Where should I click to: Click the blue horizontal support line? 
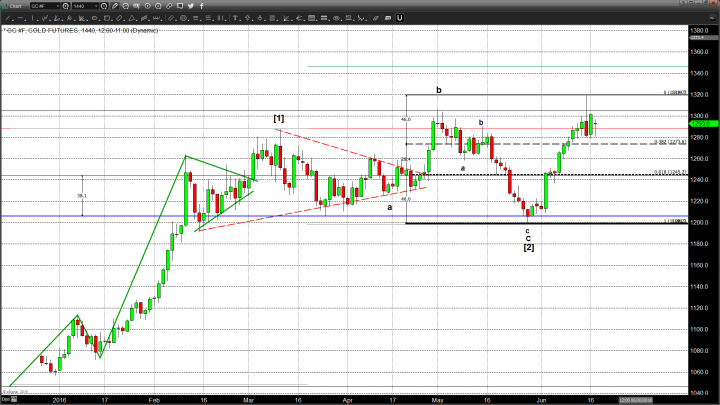tap(300, 216)
